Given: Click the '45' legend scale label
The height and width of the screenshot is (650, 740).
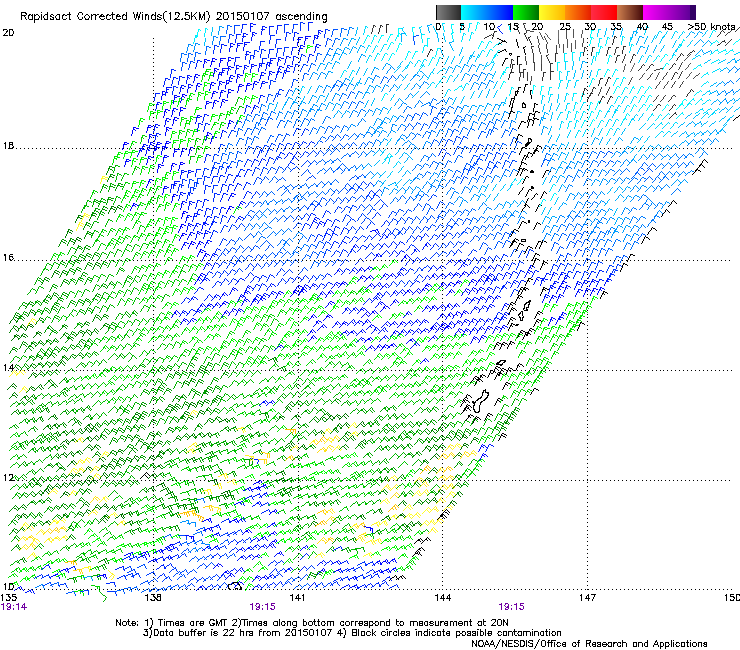Looking at the screenshot, I should 667,27.
